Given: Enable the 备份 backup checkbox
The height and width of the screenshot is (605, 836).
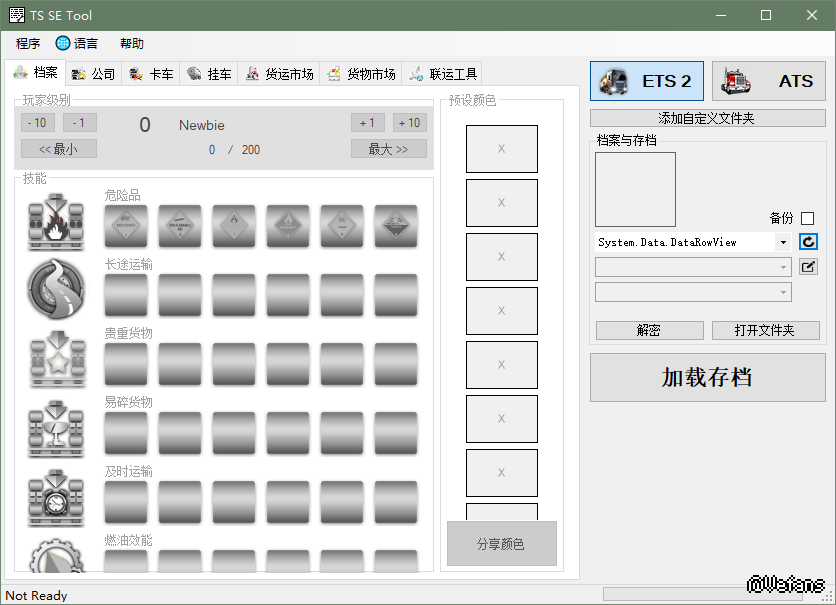Looking at the screenshot, I should coord(808,218).
